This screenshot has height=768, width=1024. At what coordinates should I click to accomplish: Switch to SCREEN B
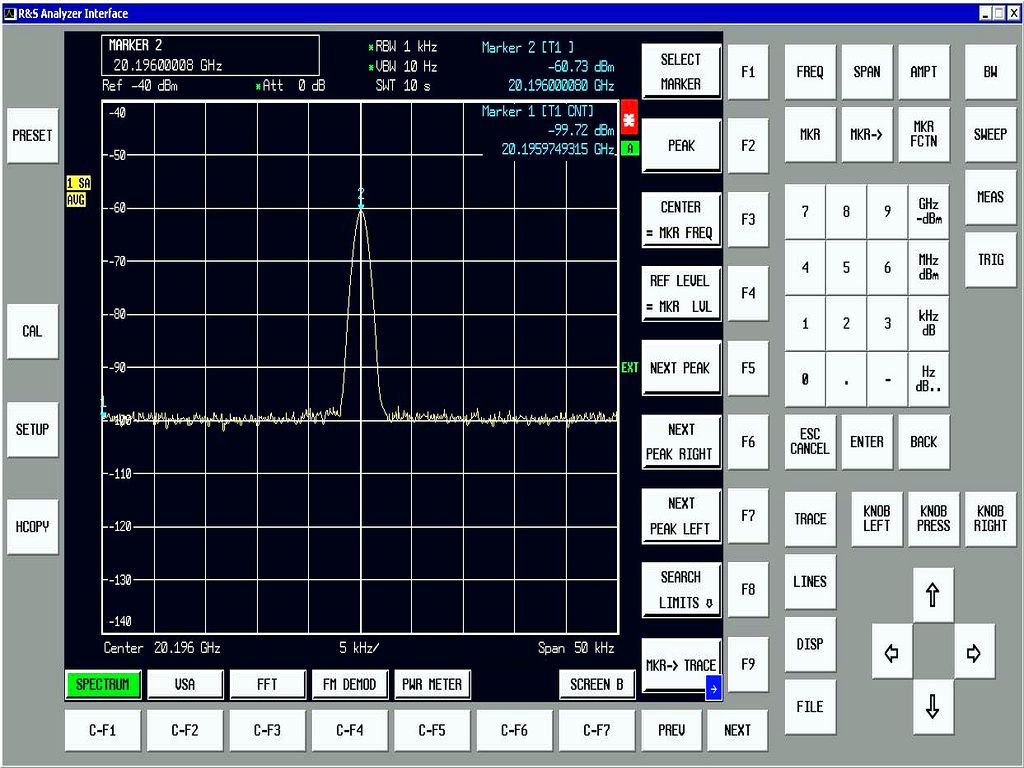point(596,685)
